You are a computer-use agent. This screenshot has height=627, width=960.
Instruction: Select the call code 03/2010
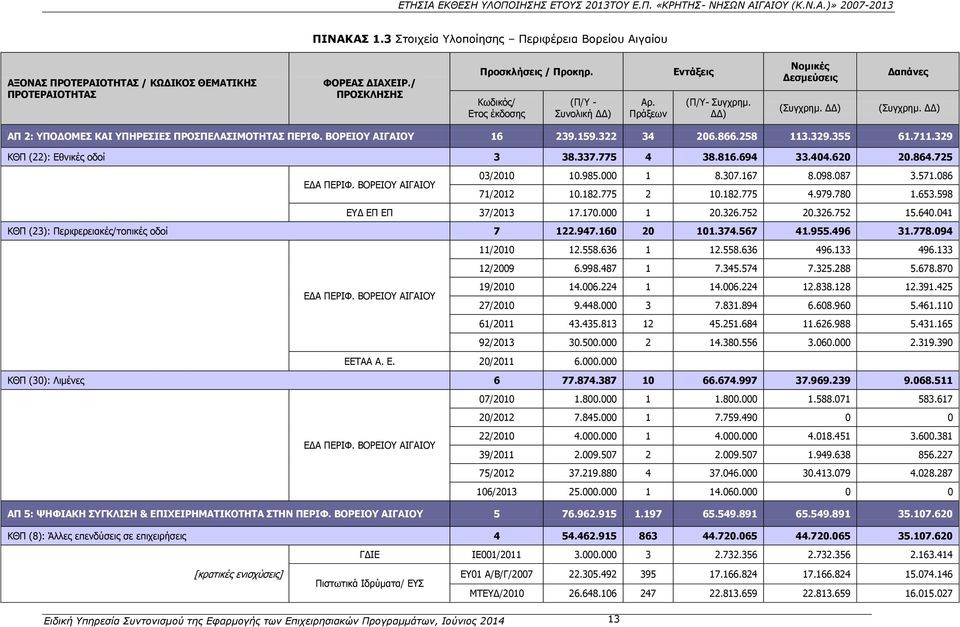[x=497, y=176]
